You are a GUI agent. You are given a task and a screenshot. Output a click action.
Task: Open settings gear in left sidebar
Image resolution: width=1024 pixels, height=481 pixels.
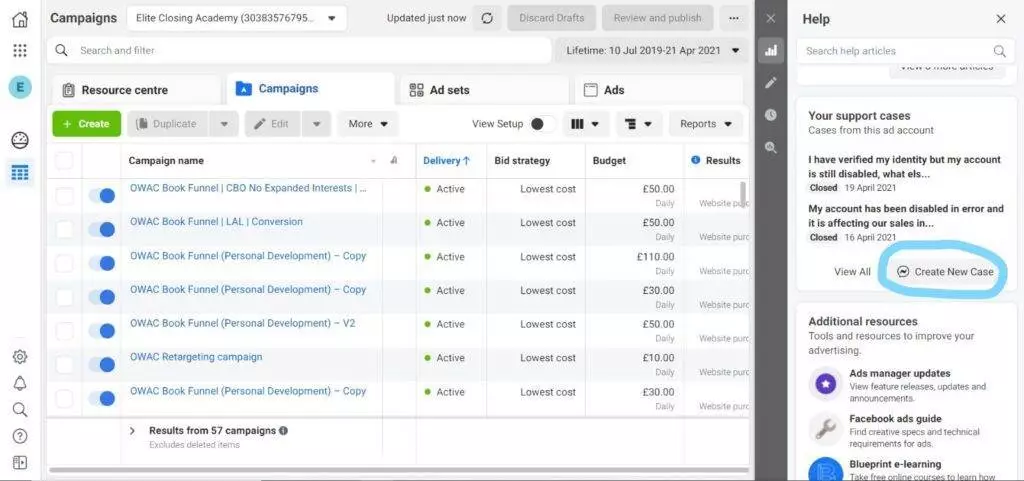(x=20, y=356)
